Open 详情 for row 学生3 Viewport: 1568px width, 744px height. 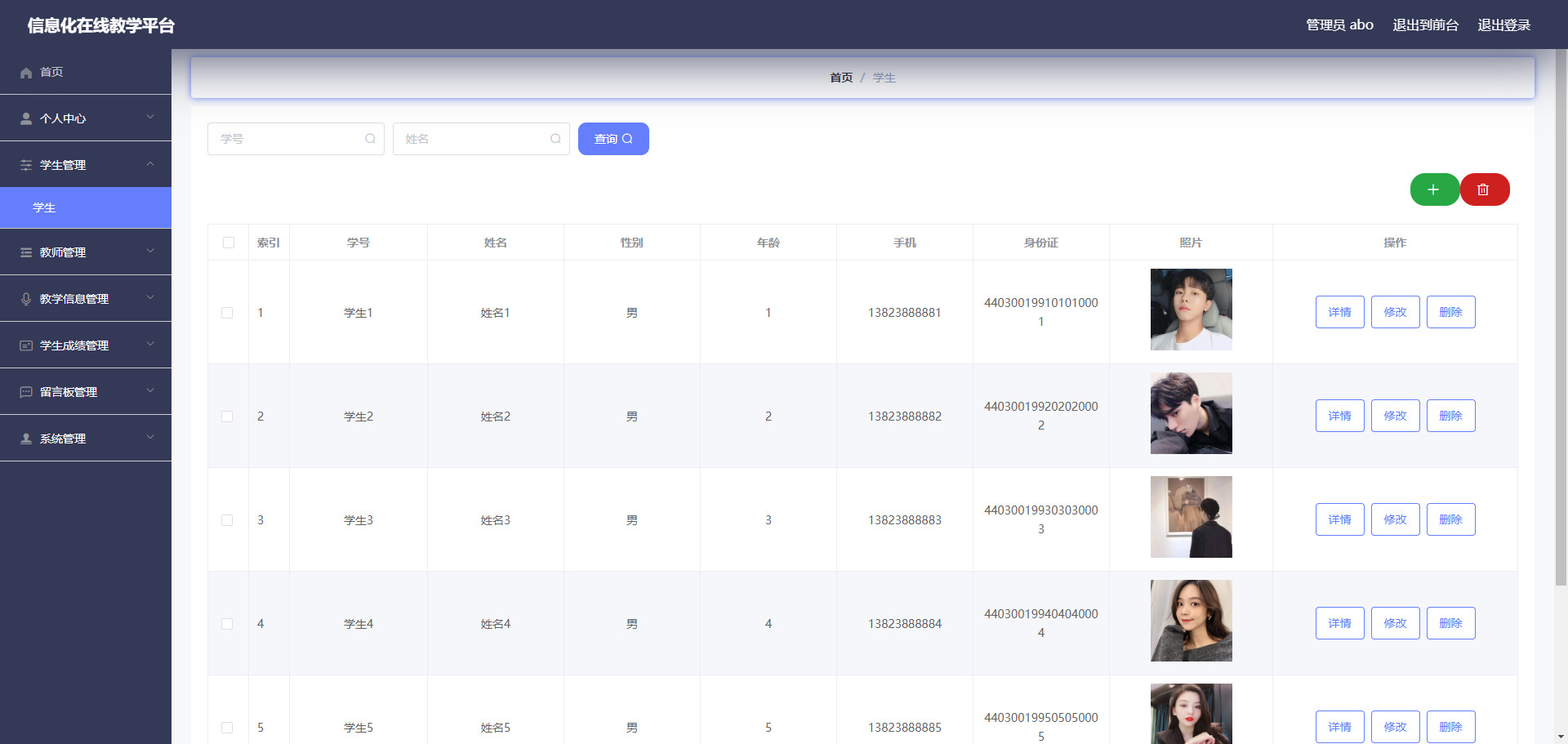coord(1339,519)
